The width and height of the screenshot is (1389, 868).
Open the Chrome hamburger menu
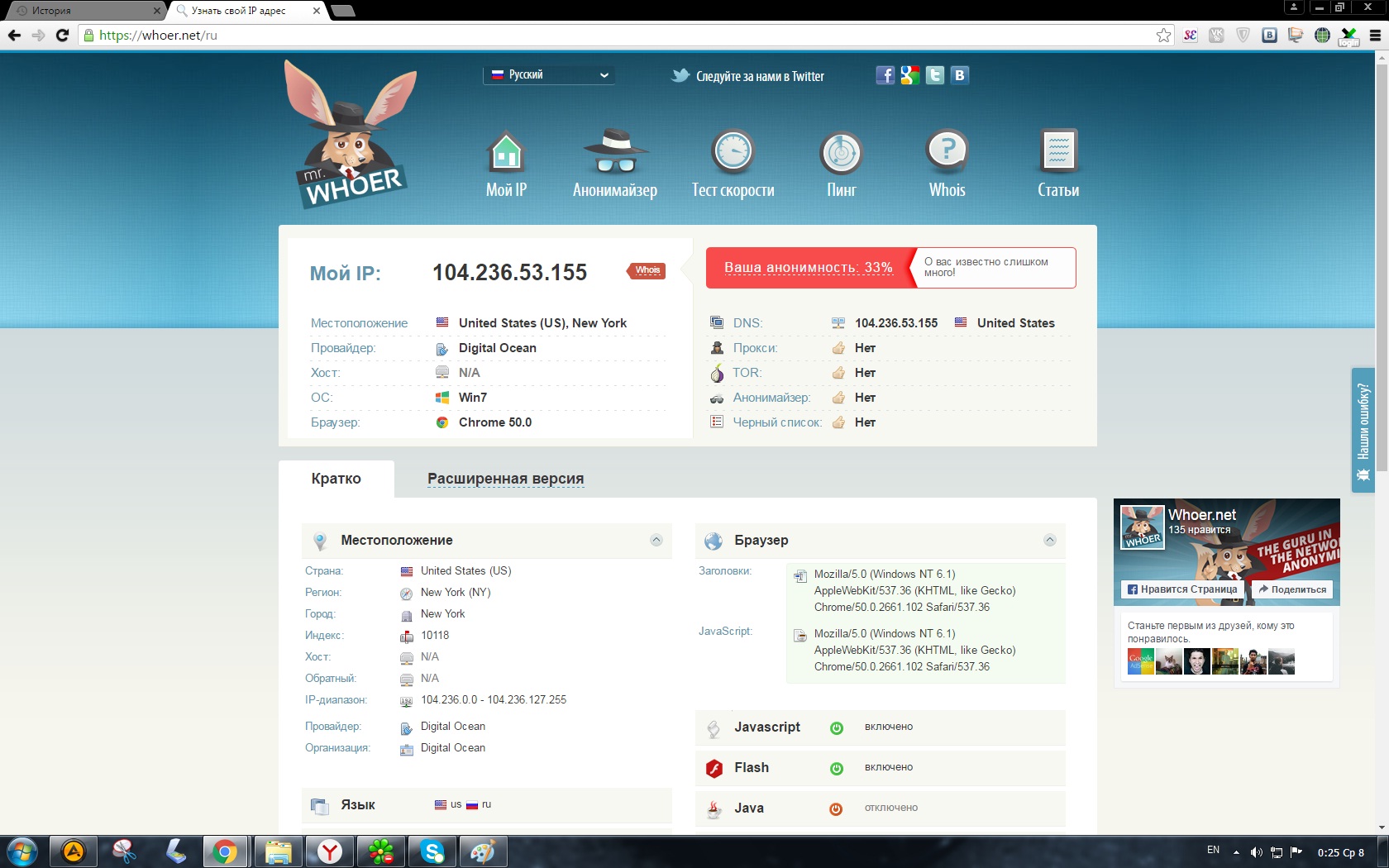click(1375, 35)
